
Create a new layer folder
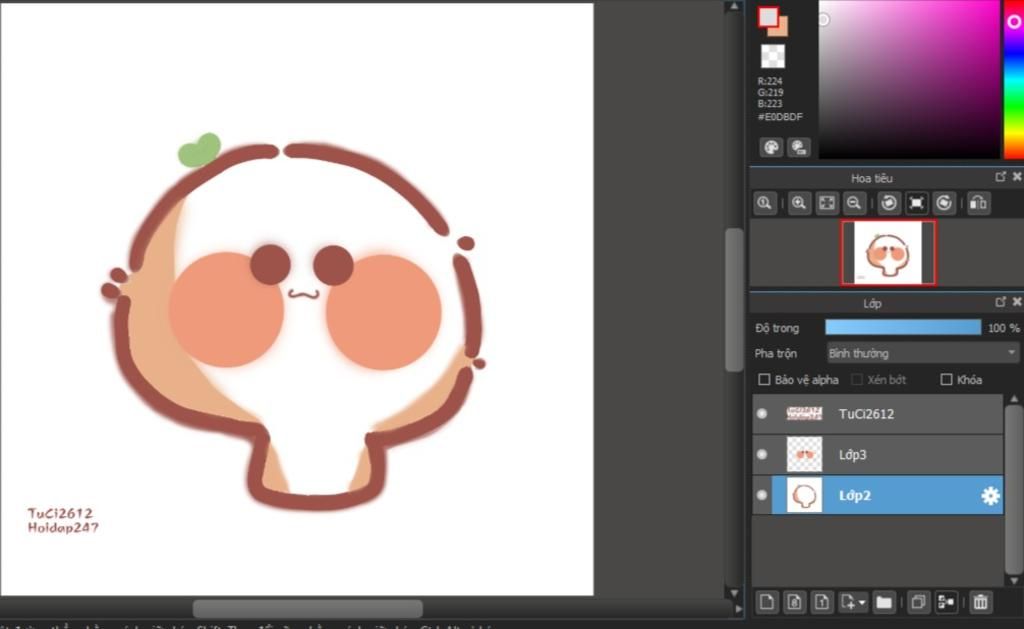coord(884,602)
